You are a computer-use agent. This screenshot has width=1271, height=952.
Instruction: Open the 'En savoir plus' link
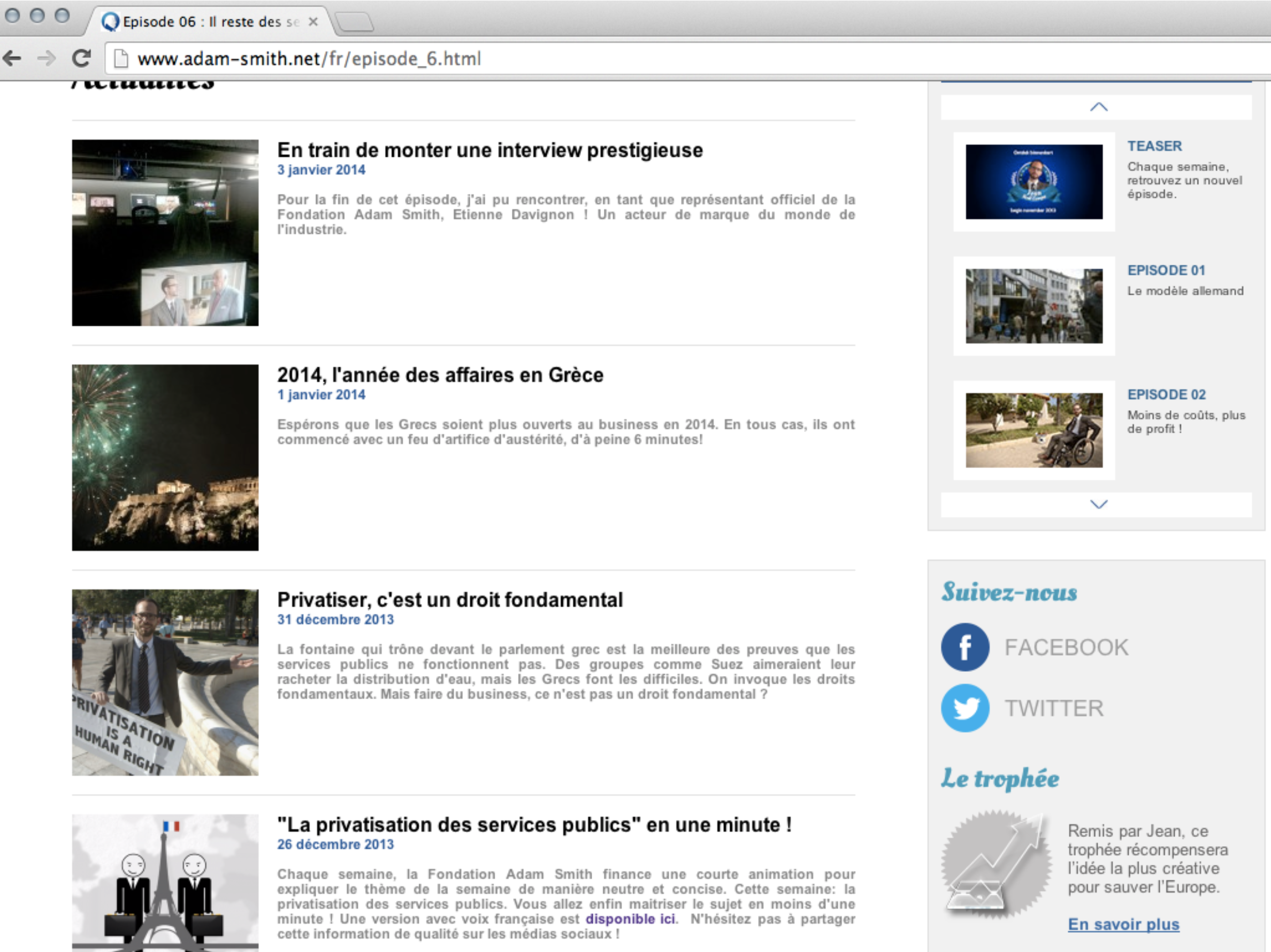(x=1123, y=924)
